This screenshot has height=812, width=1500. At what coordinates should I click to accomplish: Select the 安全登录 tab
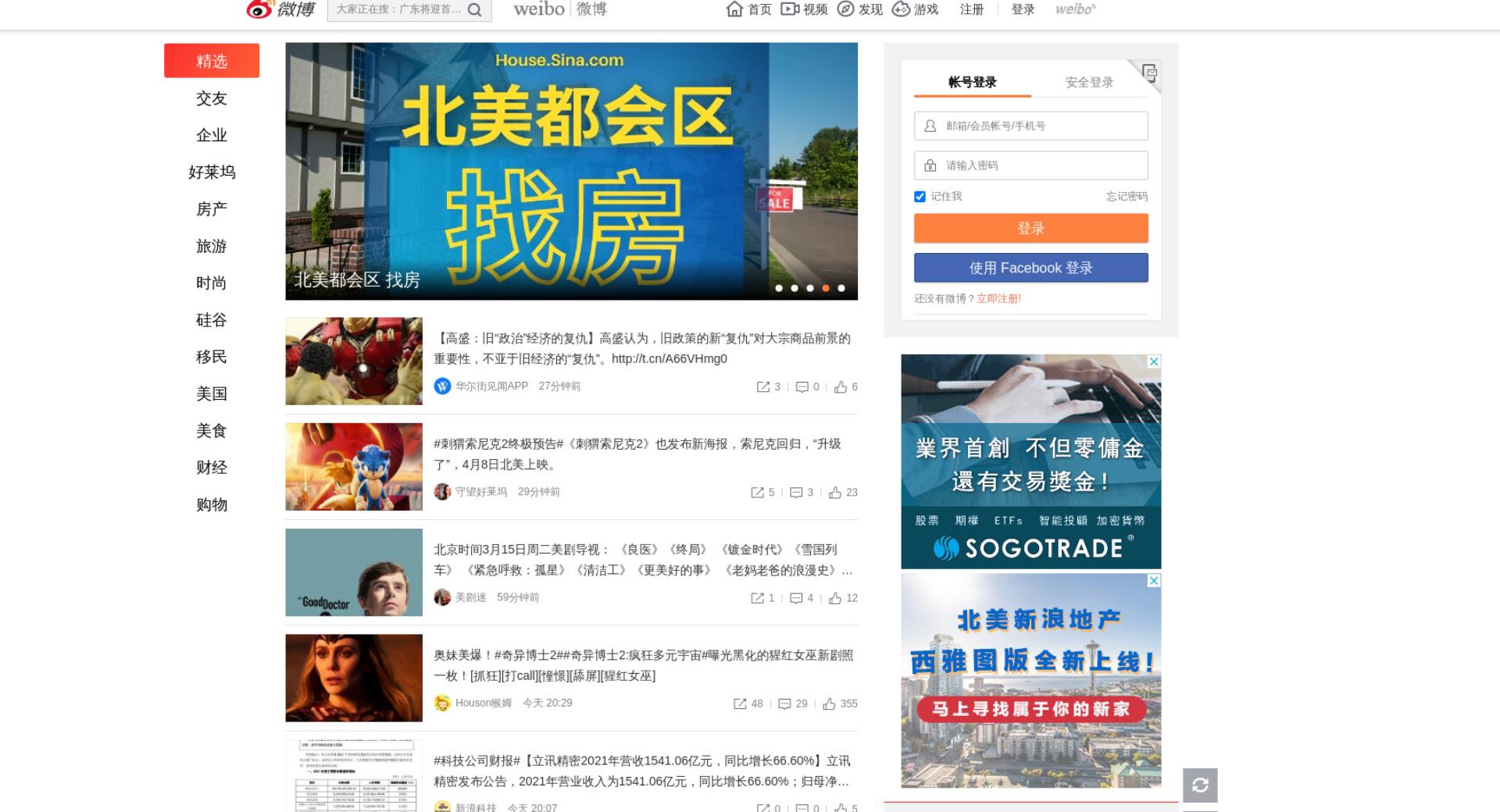click(x=1089, y=82)
